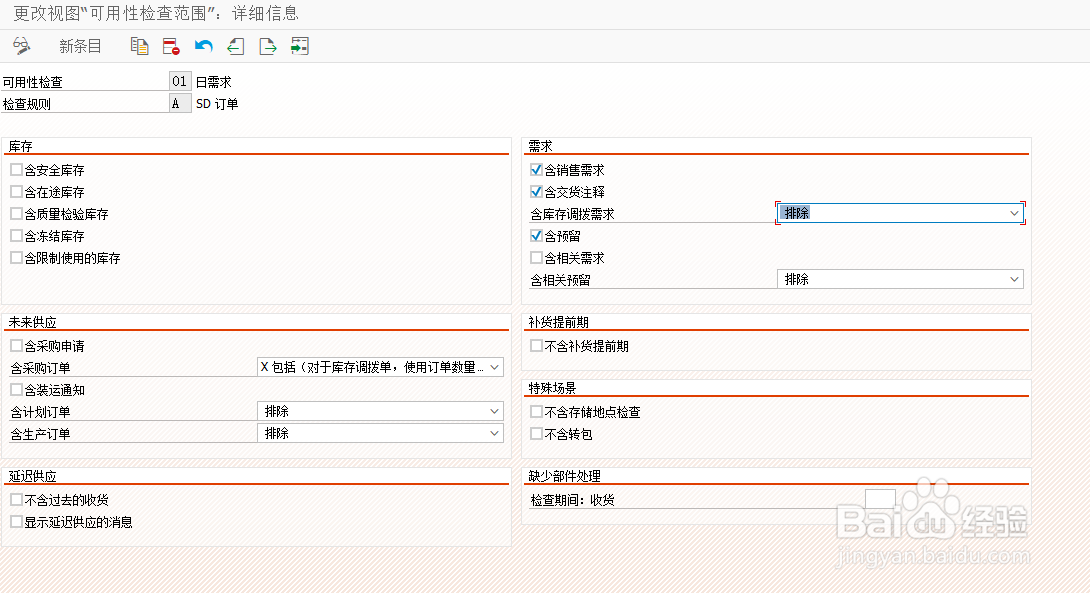Viewport: 1090px width, 593px height.
Task: Click the 可用性检查 field label
Action: click(x=33, y=82)
